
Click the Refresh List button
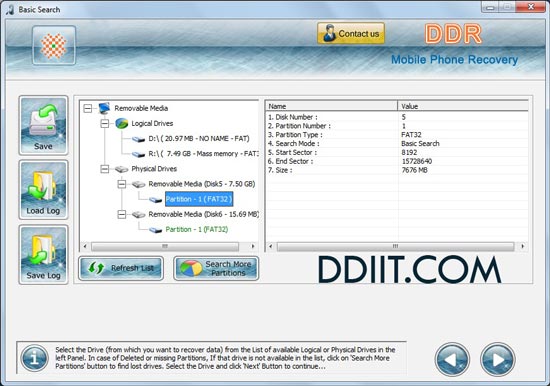pos(121,268)
